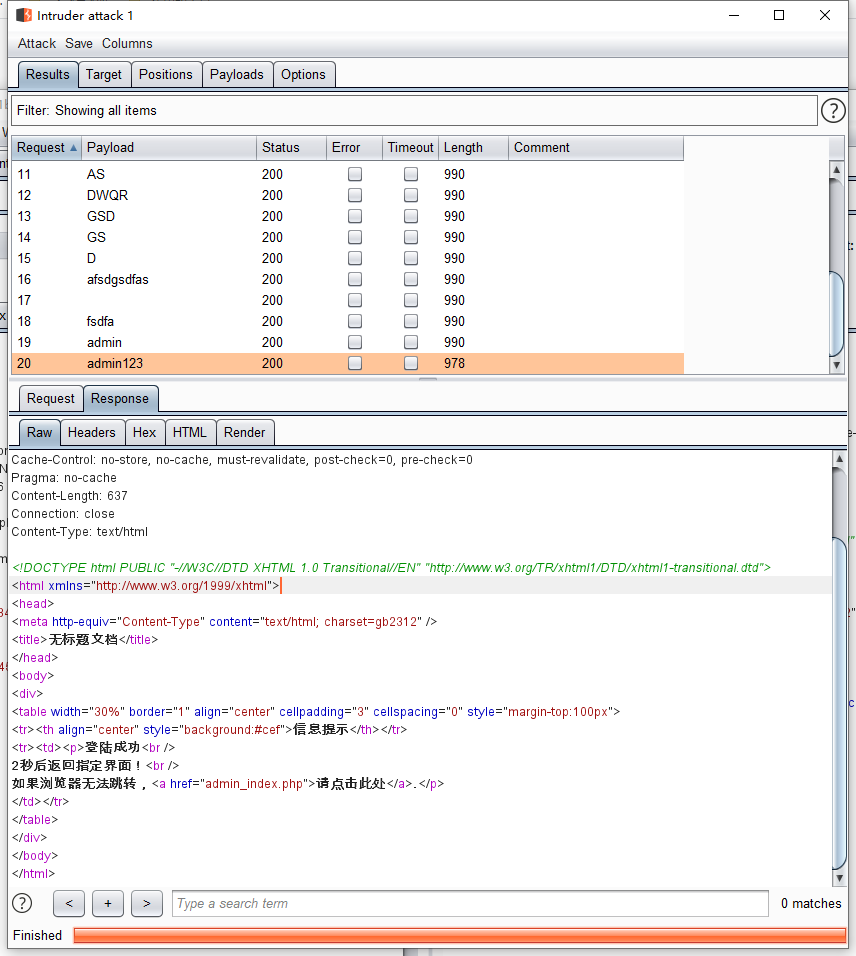The height and width of the screenshot is (956, 856).
Task: Toggle Timeout checkbox for payload GS
Action: (x=411, y=237)
